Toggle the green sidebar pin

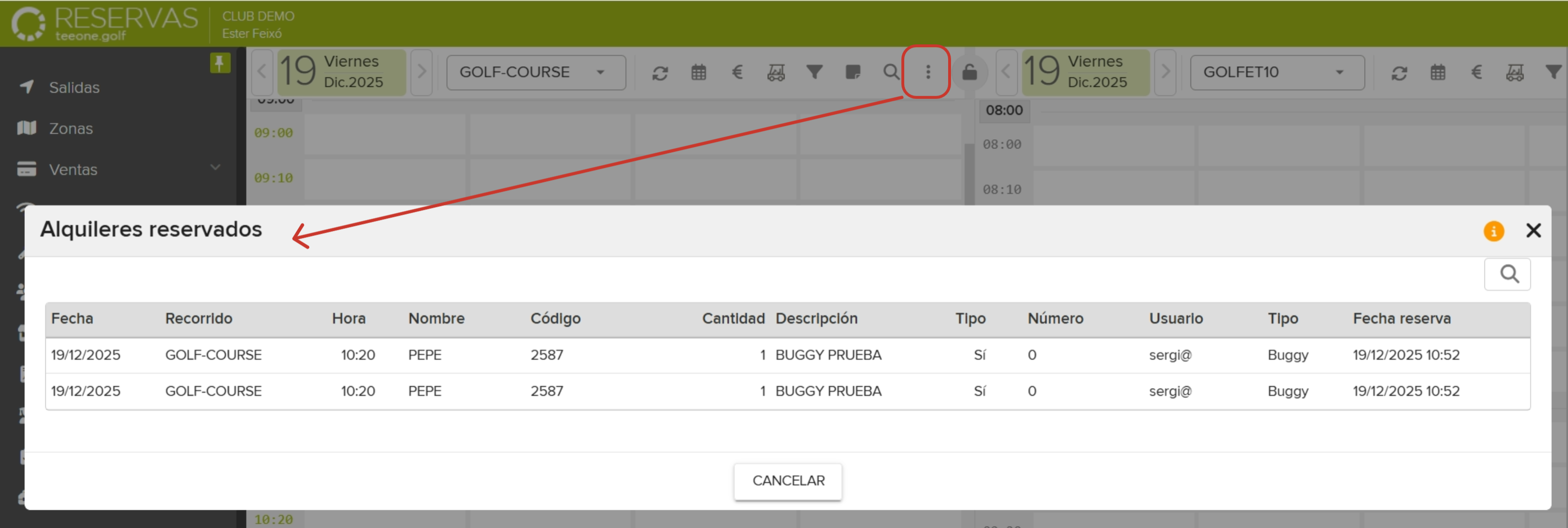pos(220,62)
